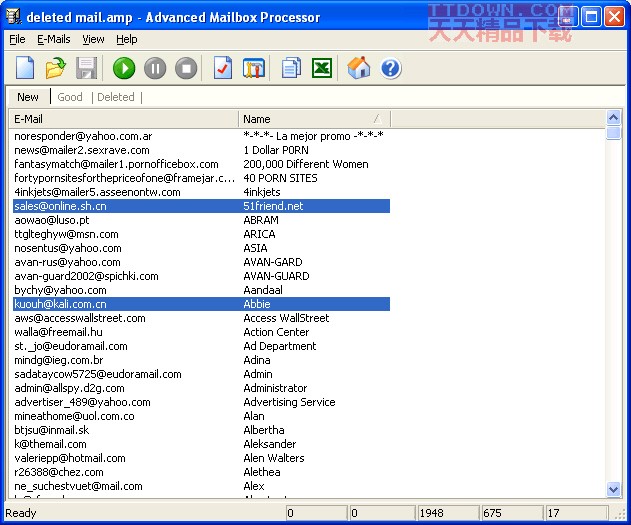
Task: Select the avan-guard2002@spichki.com entry
Action: click(201, 276)
